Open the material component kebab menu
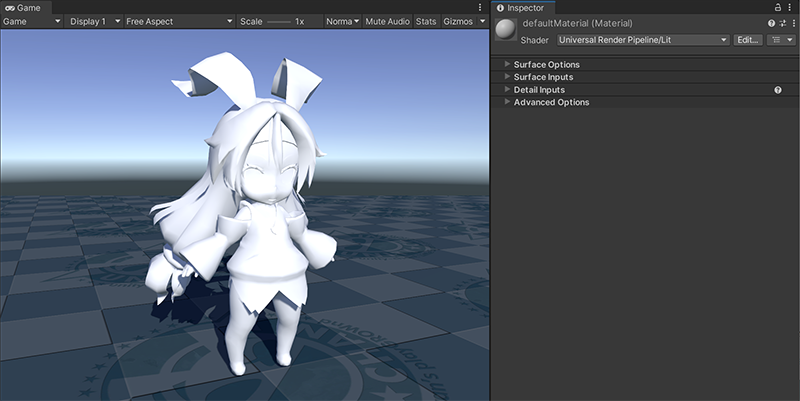Viewport: 800px width, 401px height. (x=794, y=23)
